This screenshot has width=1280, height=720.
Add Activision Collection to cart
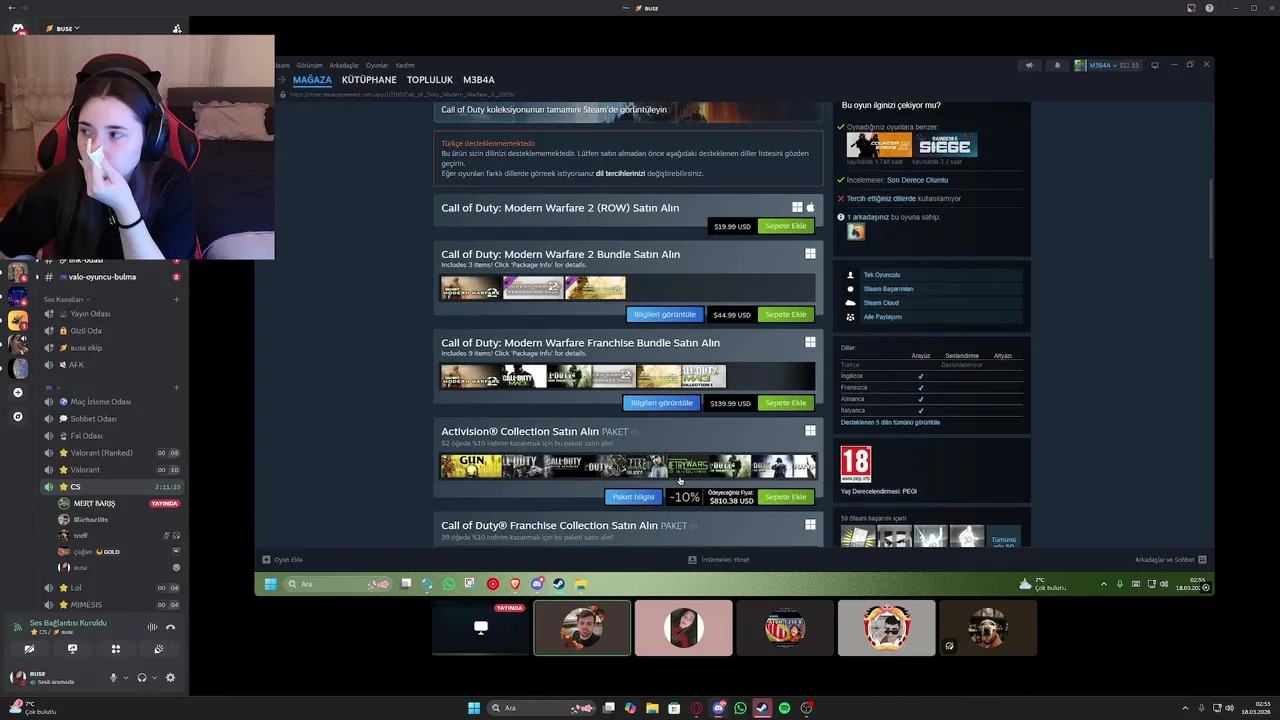click(785, 497)
